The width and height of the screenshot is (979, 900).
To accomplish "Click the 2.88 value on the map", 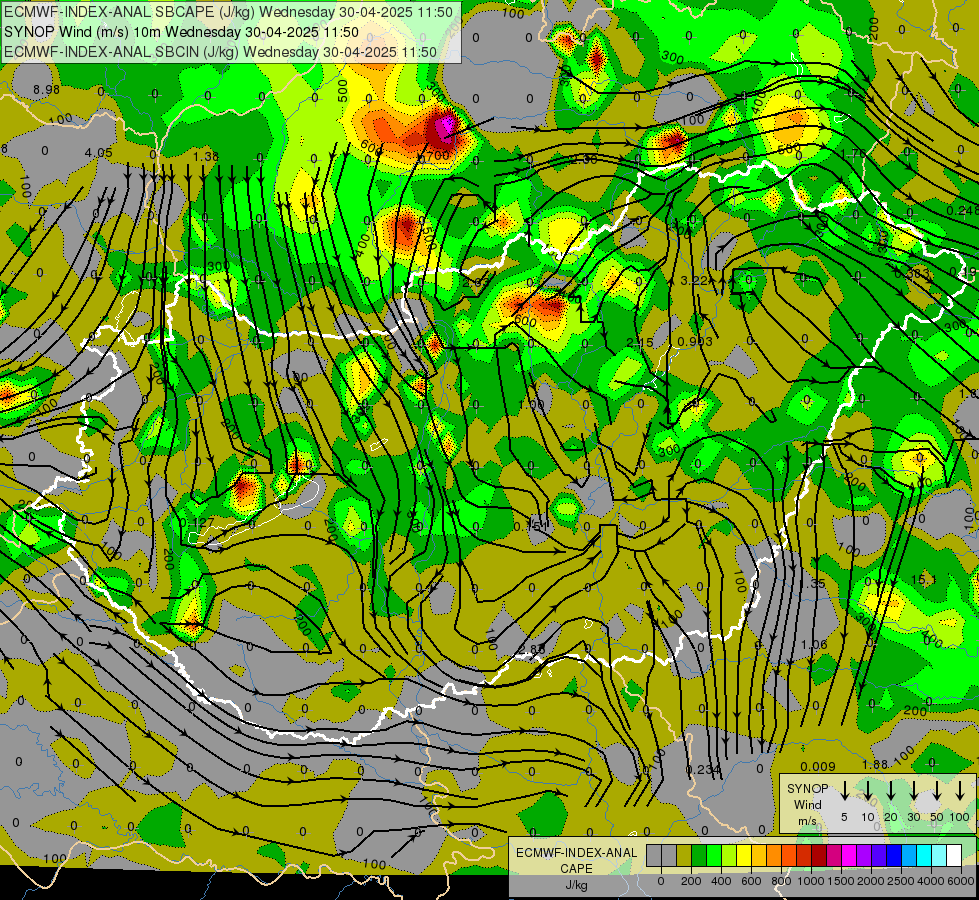I will 532,650.
